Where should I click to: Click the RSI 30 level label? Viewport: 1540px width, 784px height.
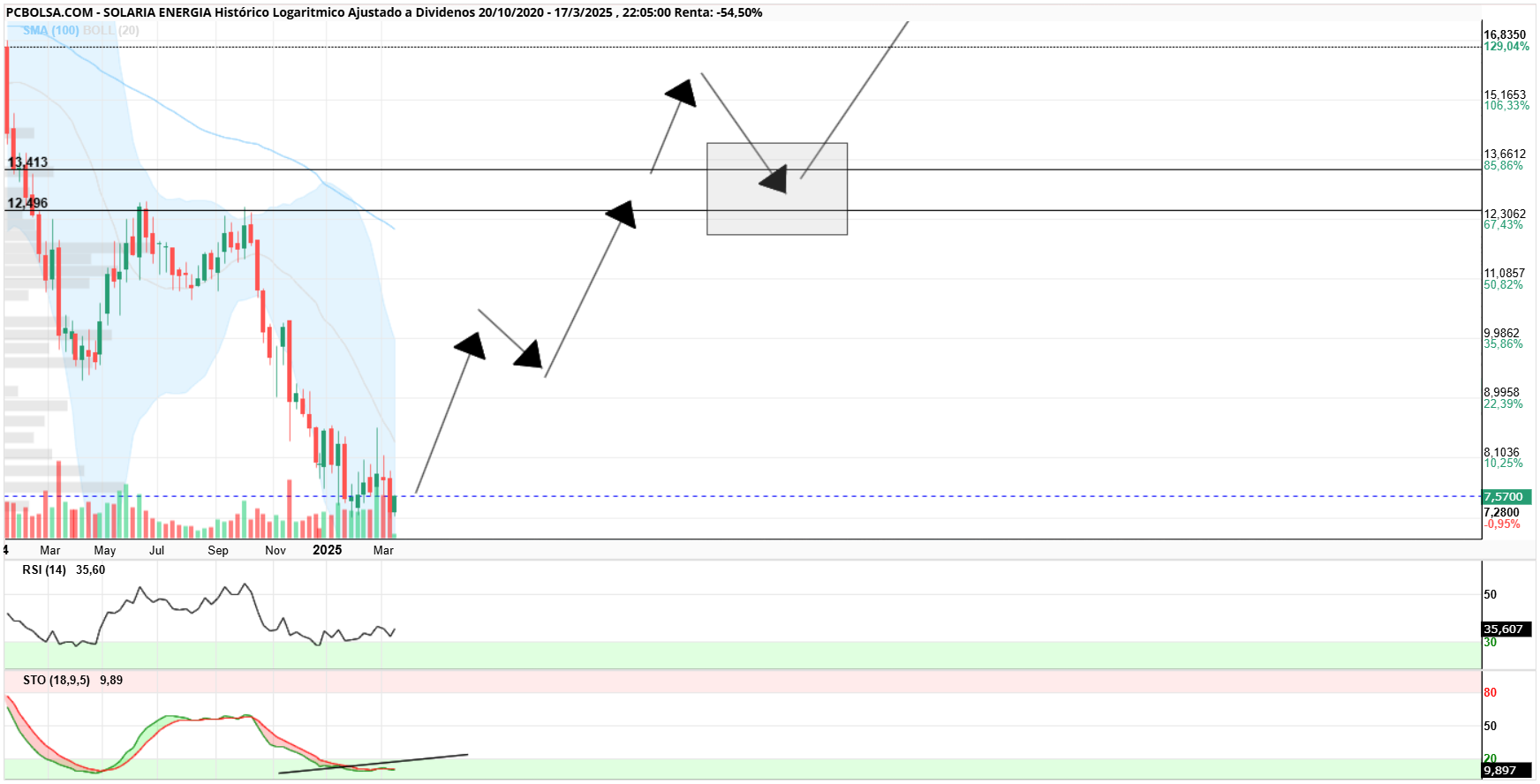(x=1491, y=643)
